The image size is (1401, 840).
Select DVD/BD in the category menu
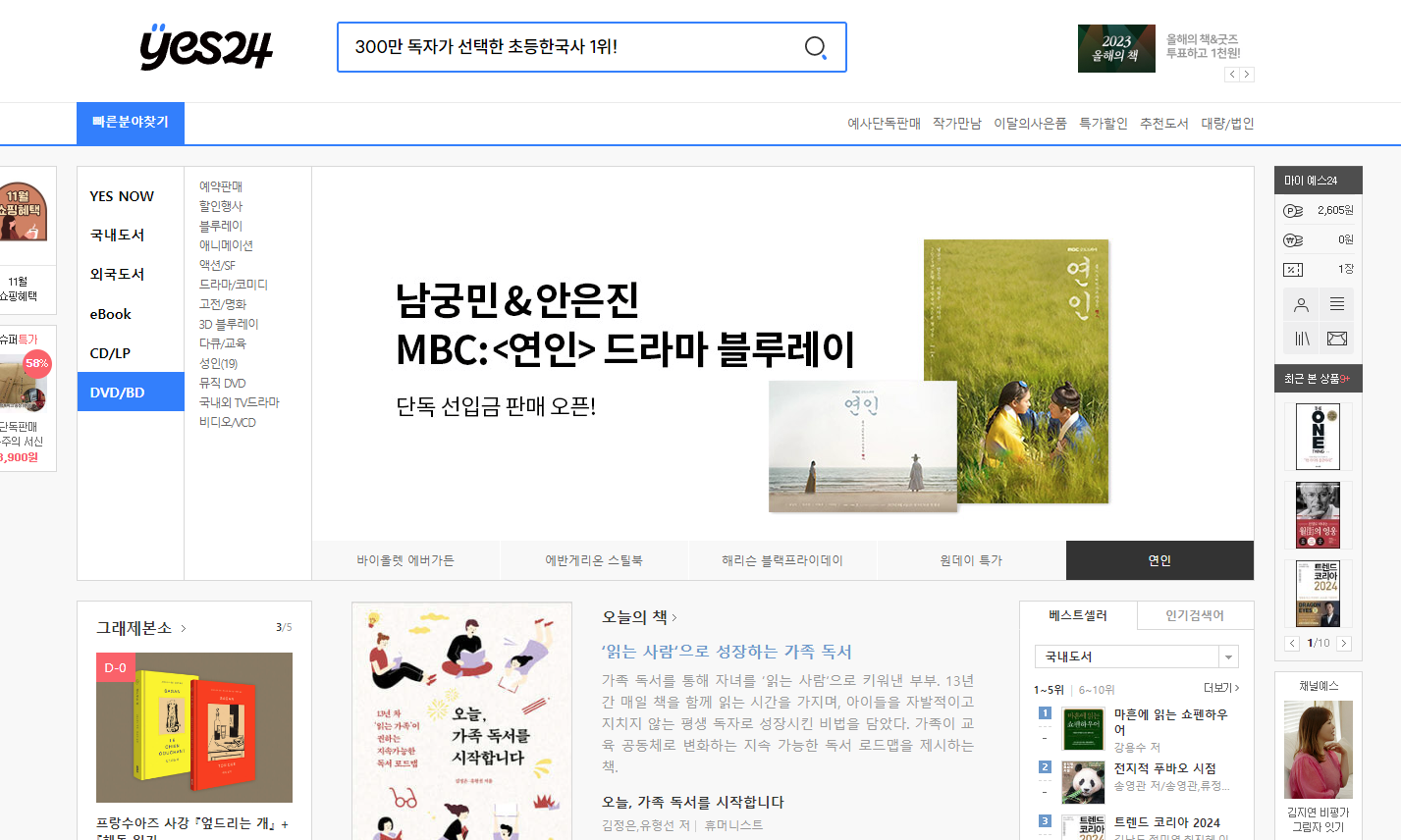(x=131, y=392)
